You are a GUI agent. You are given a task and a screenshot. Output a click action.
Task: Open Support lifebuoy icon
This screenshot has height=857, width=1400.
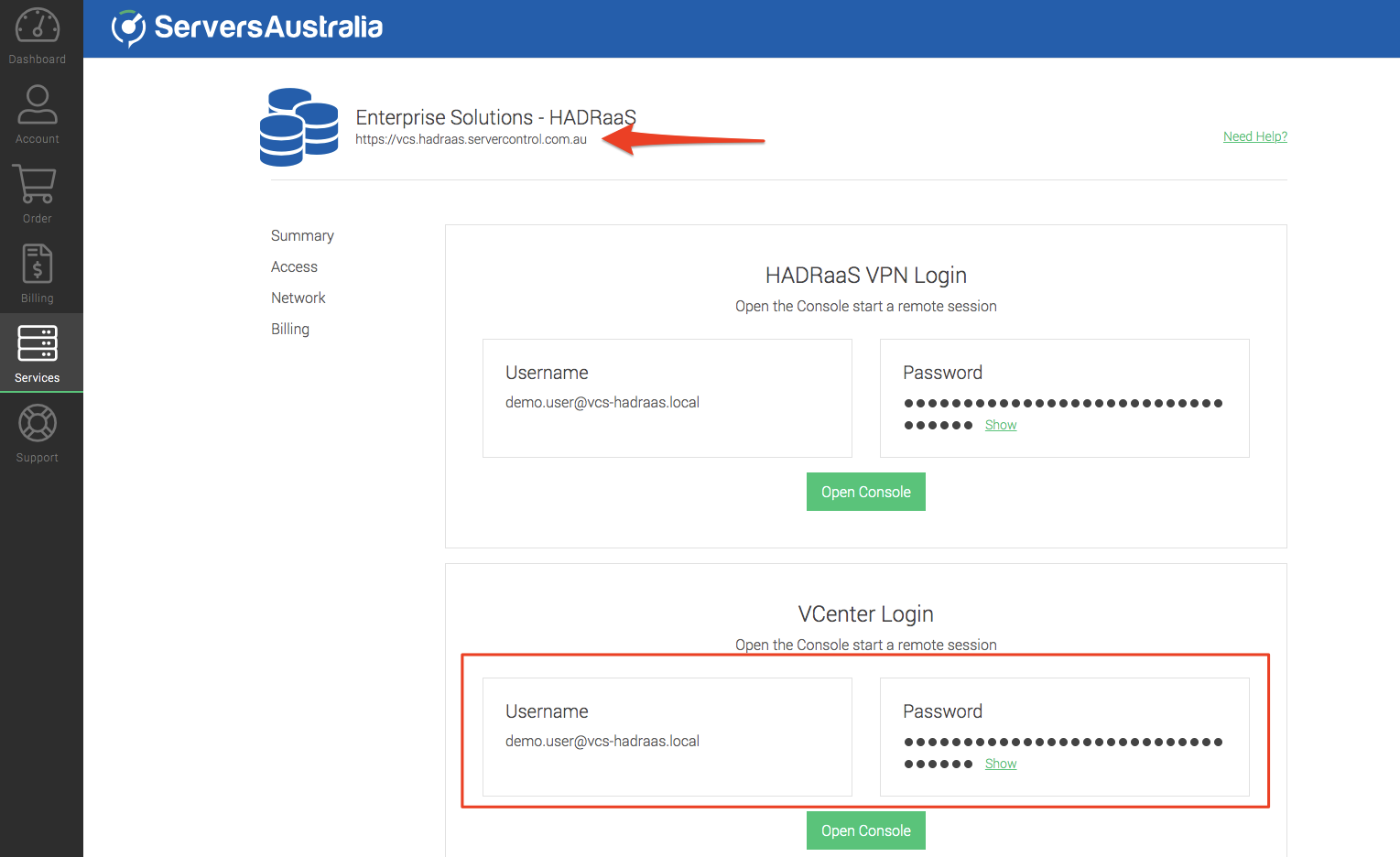pos(38,423)
